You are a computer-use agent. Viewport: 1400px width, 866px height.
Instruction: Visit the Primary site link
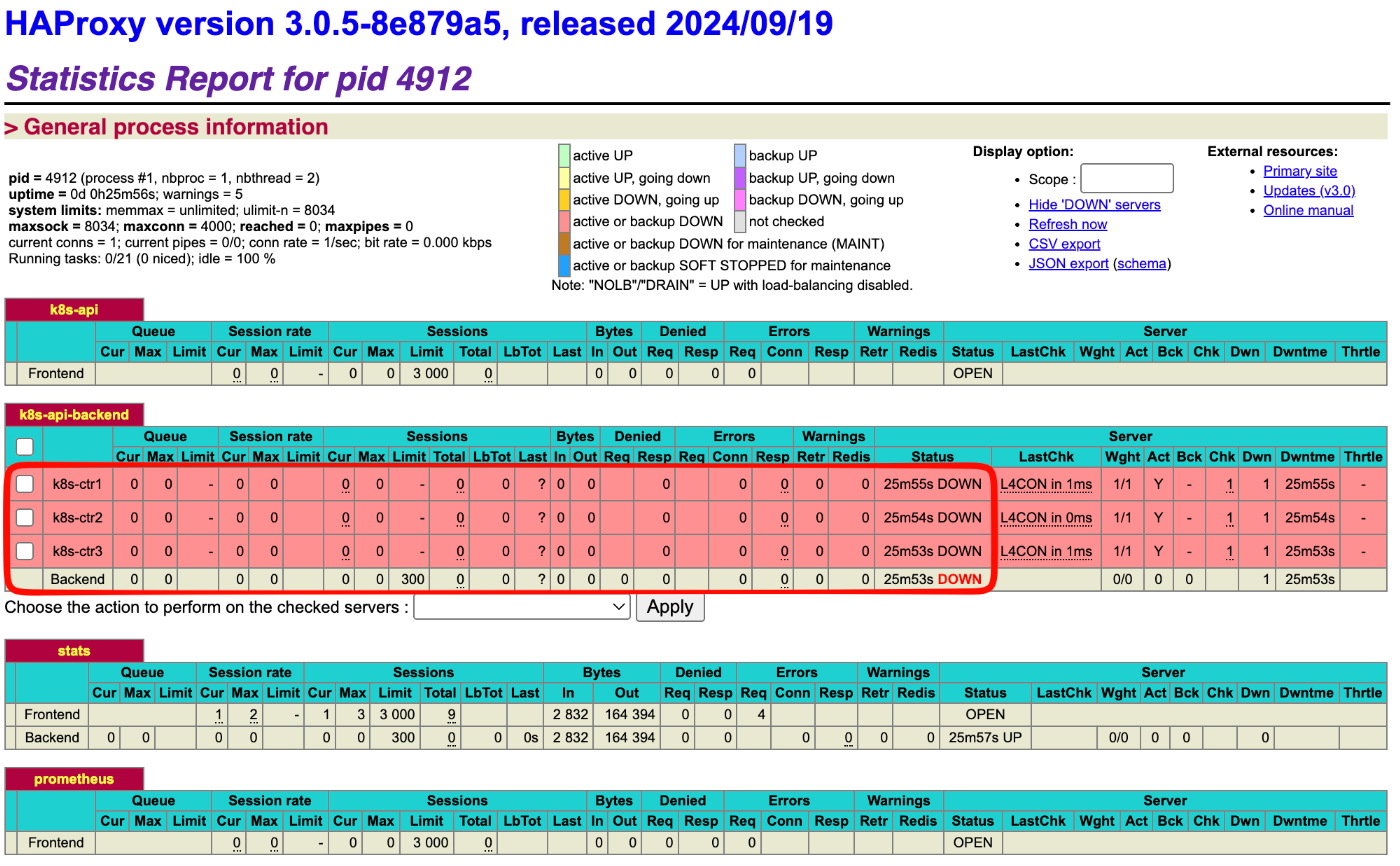click(x=1300, y=171)
